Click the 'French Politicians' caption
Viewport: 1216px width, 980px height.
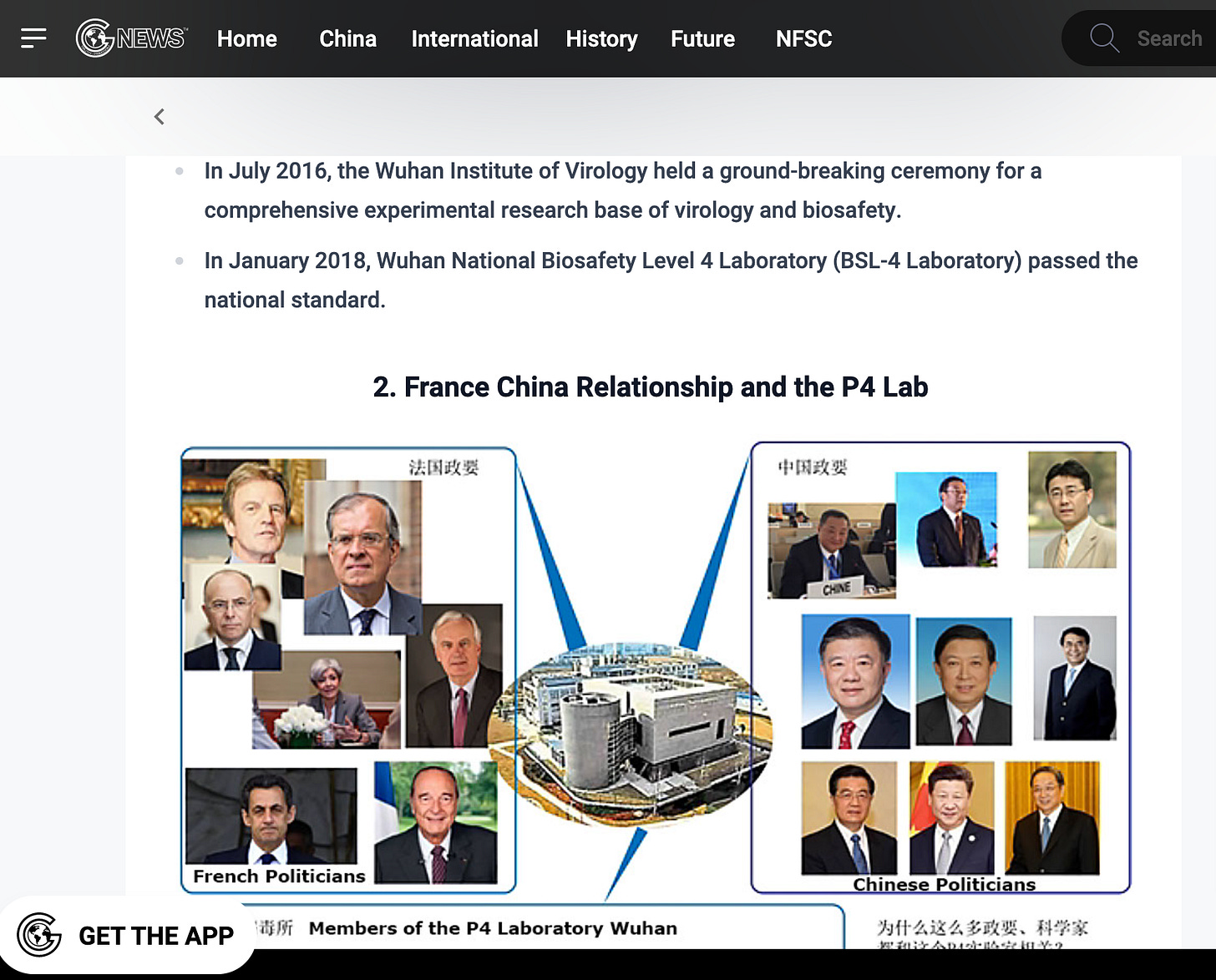click(279, 876)
